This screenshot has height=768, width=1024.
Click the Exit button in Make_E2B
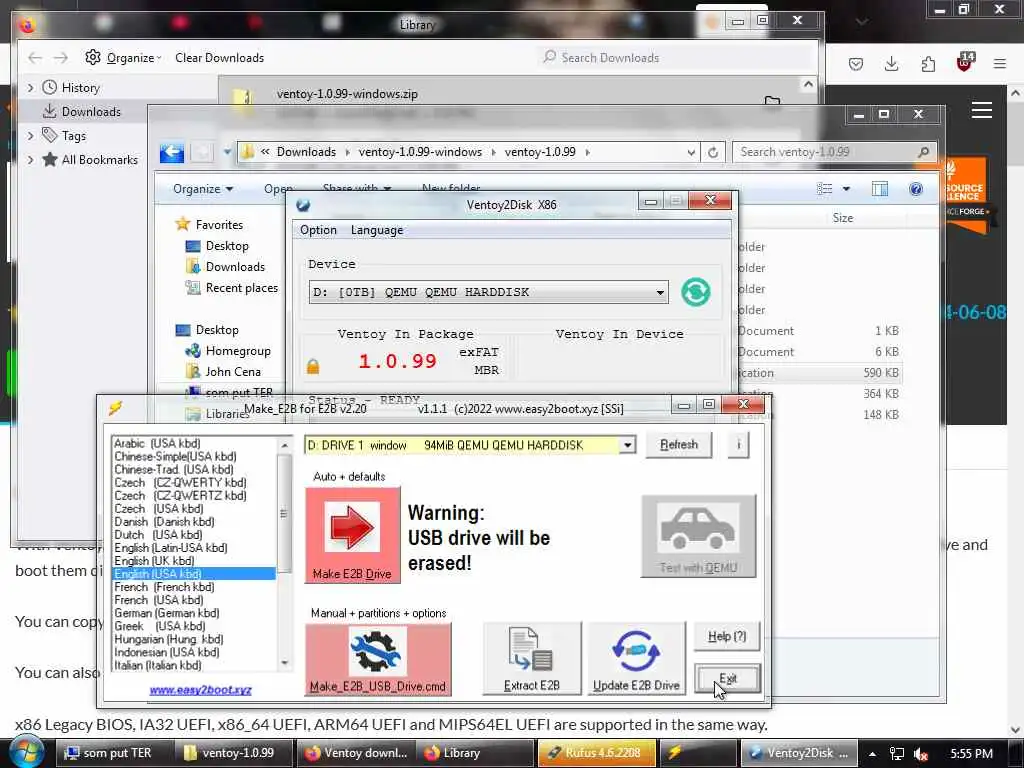click(x=728, y=679)
